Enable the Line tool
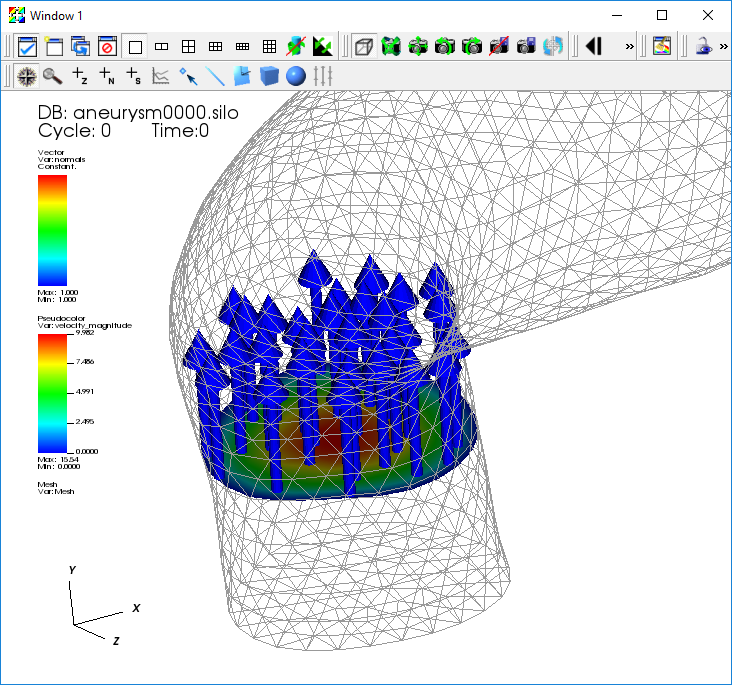The width and height of the screenshot is (732, 685). click(215, 76)
